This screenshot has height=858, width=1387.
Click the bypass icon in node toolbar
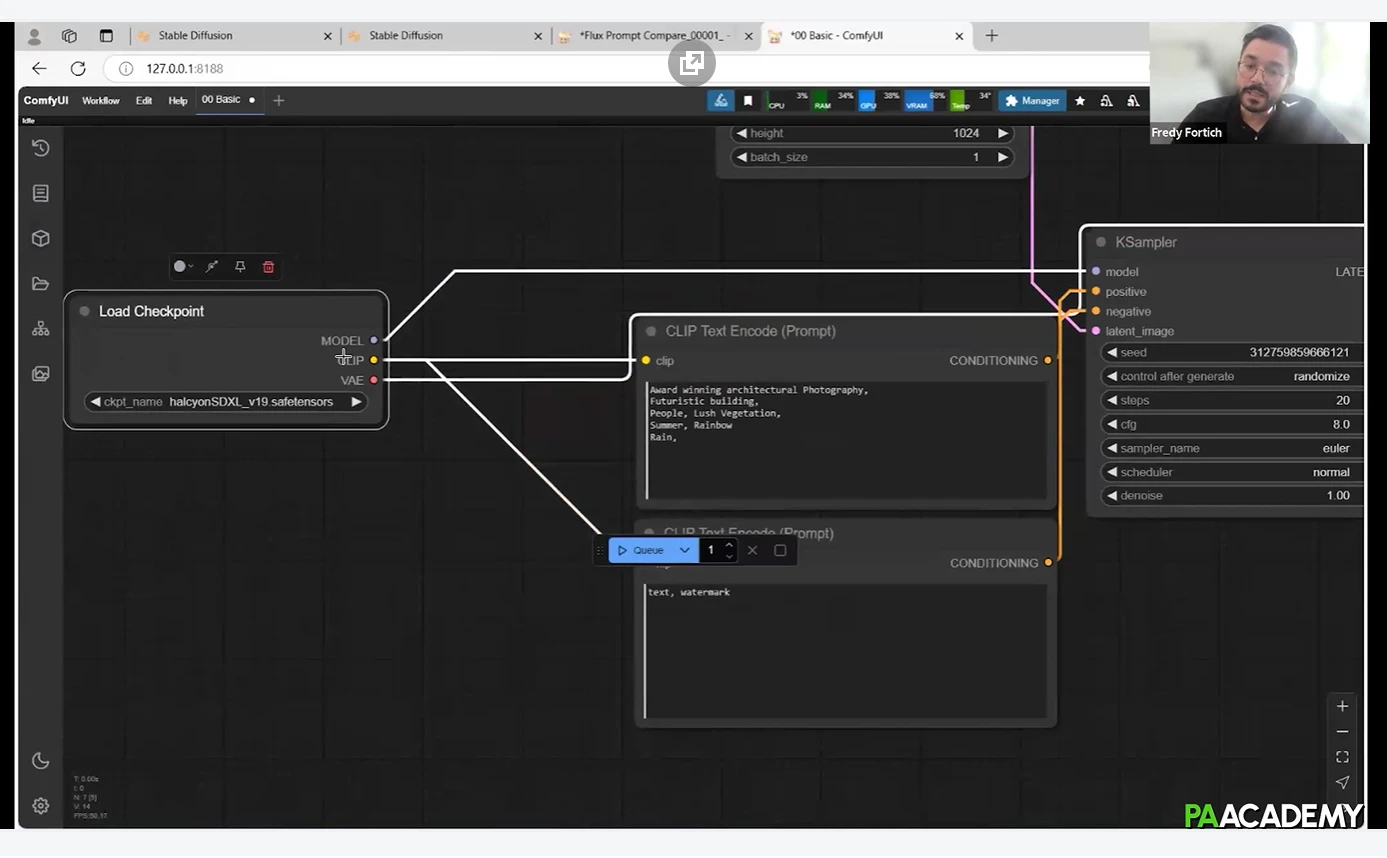pos(212,267)
